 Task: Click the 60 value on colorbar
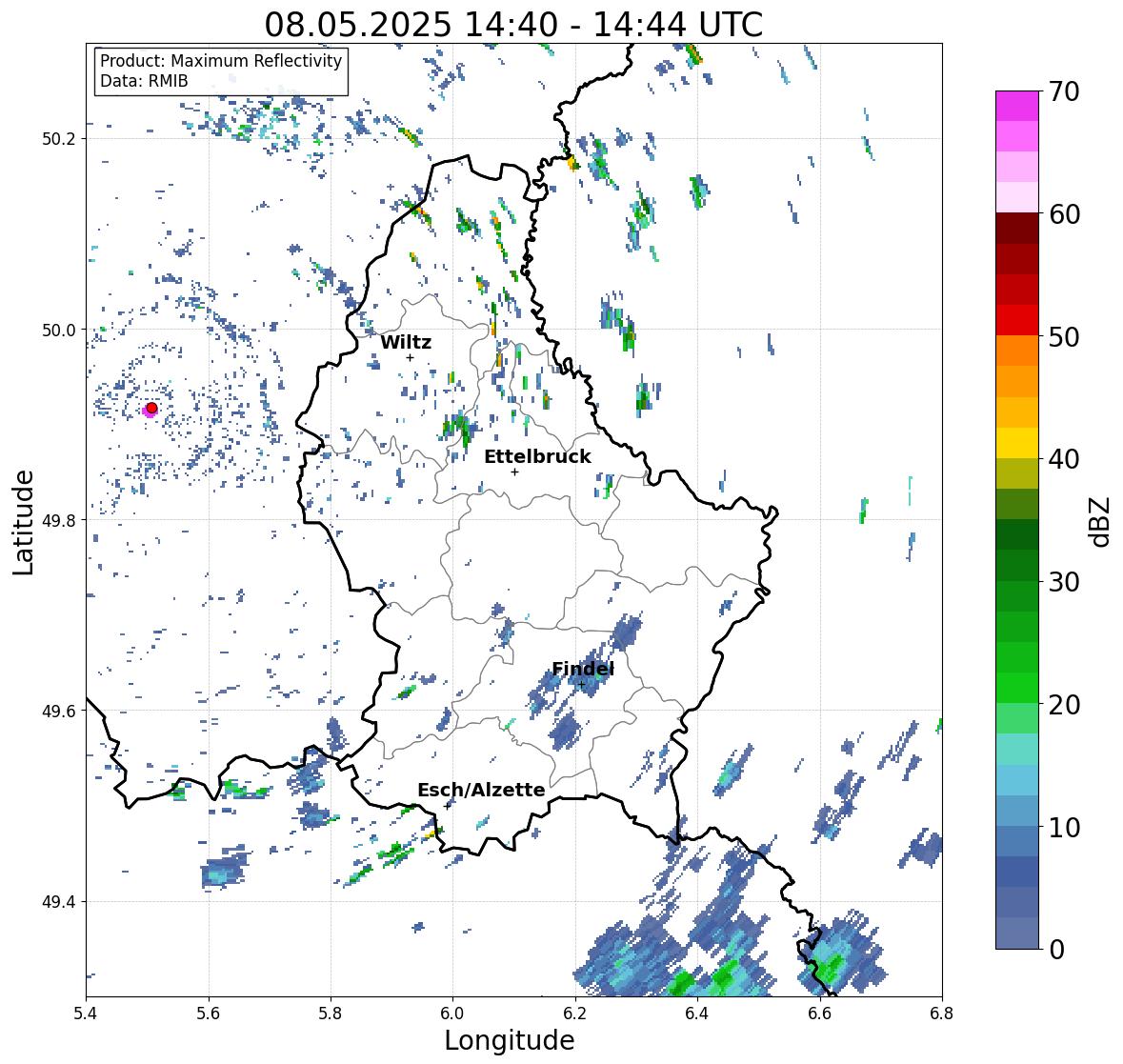1064,214
